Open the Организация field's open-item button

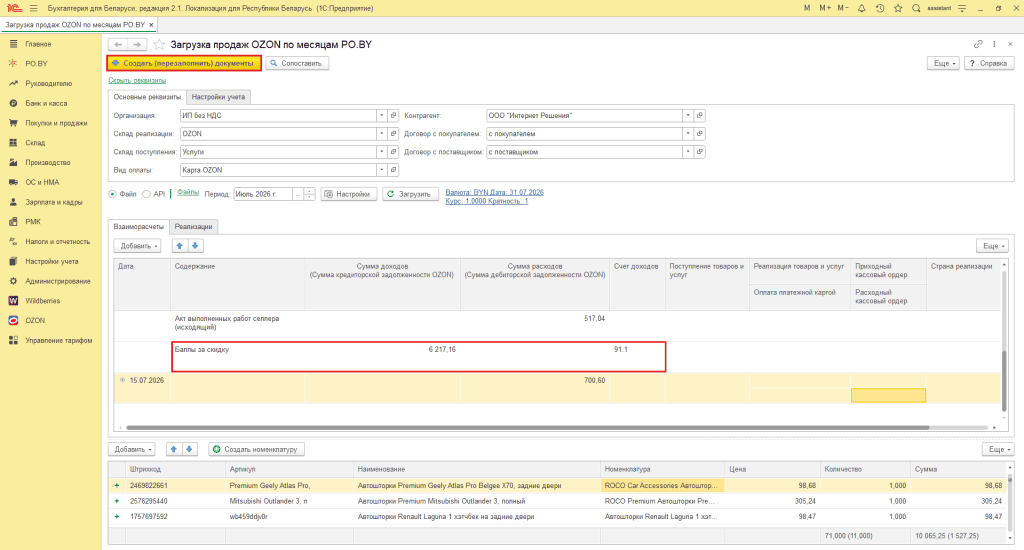tap(393, 116)
